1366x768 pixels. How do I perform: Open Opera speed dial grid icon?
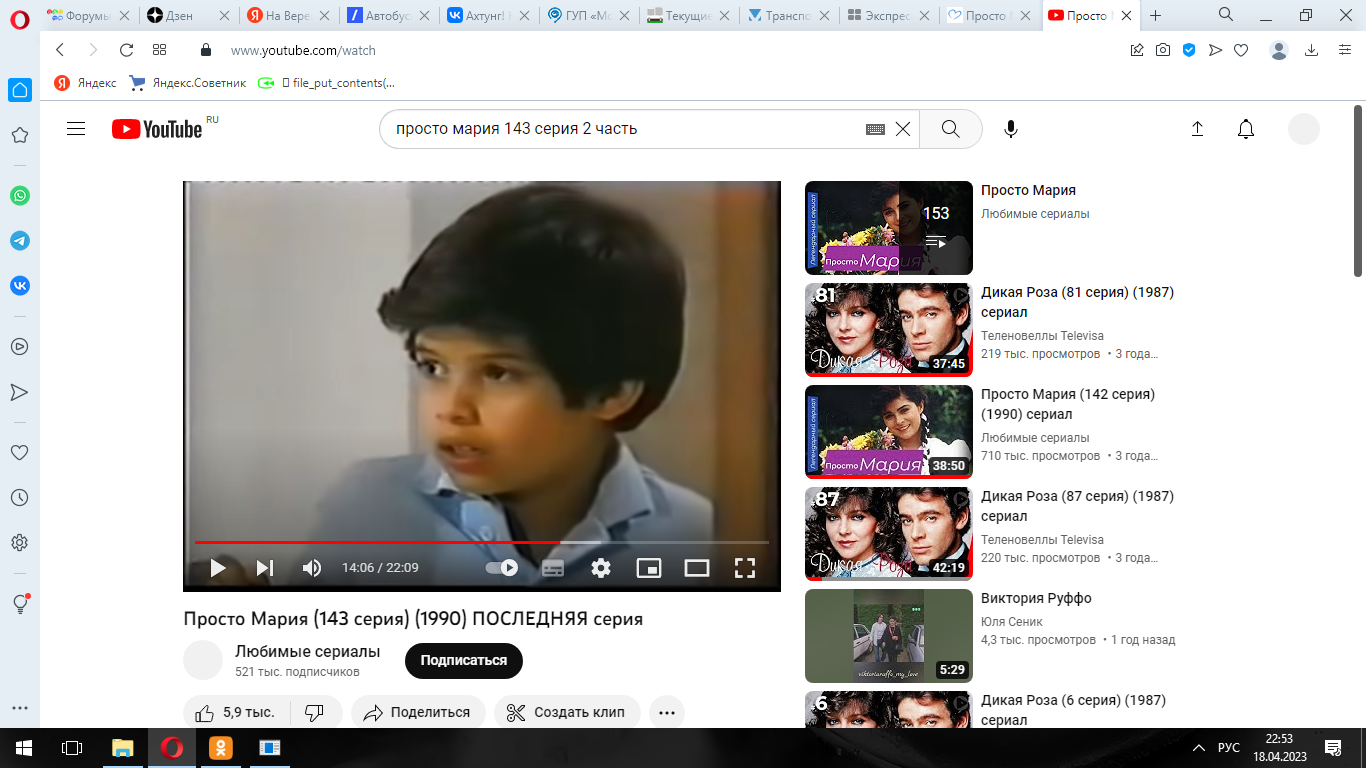pyautogui.click(x=160, y=50)
